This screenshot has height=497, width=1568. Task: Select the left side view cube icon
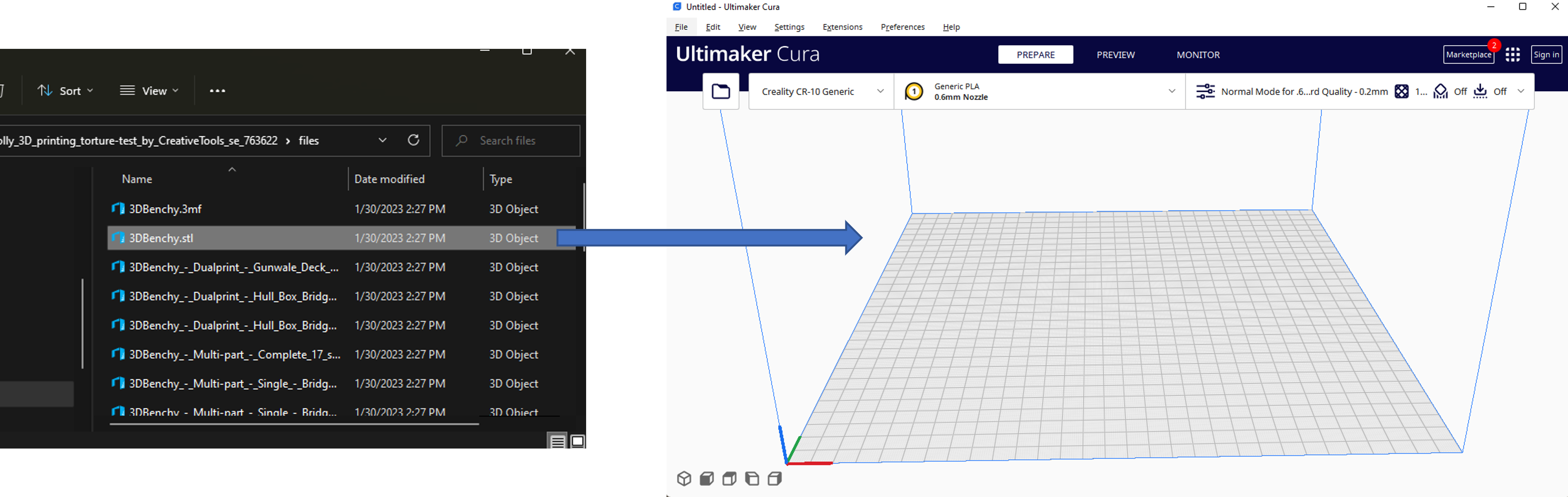point(752,479)
